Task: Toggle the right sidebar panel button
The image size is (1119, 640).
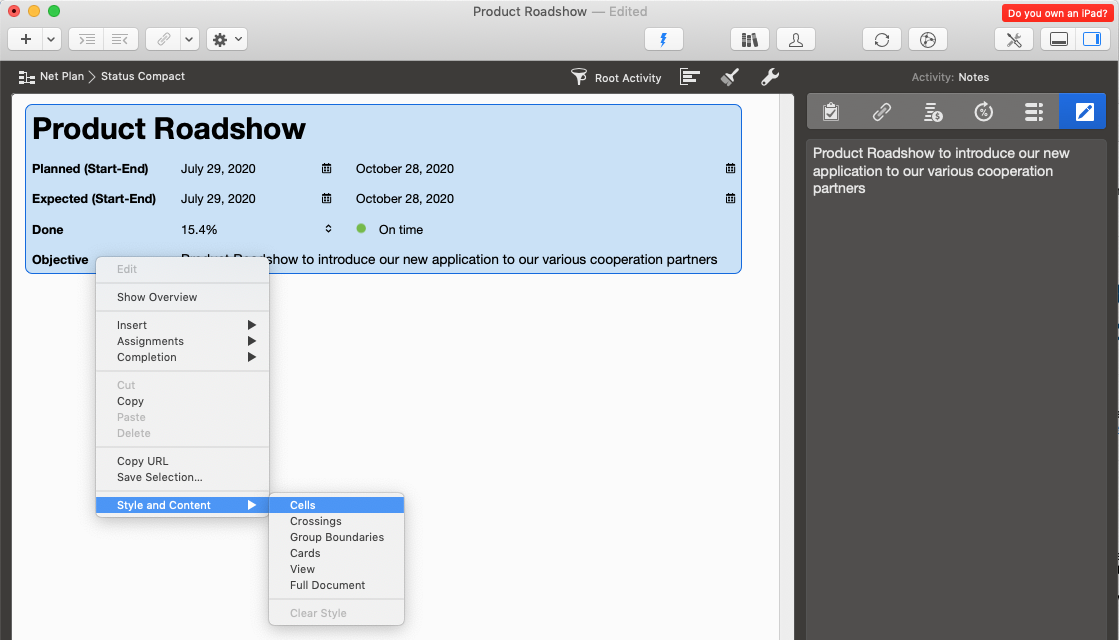Action: pyautogui.click(x=1085, y=39)
